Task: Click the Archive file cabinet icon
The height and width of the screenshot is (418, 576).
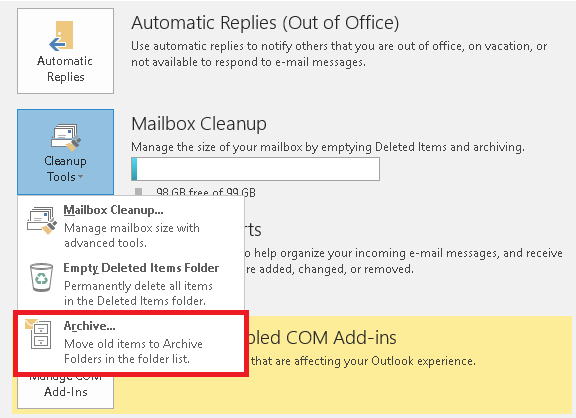Action: point(38,334)
